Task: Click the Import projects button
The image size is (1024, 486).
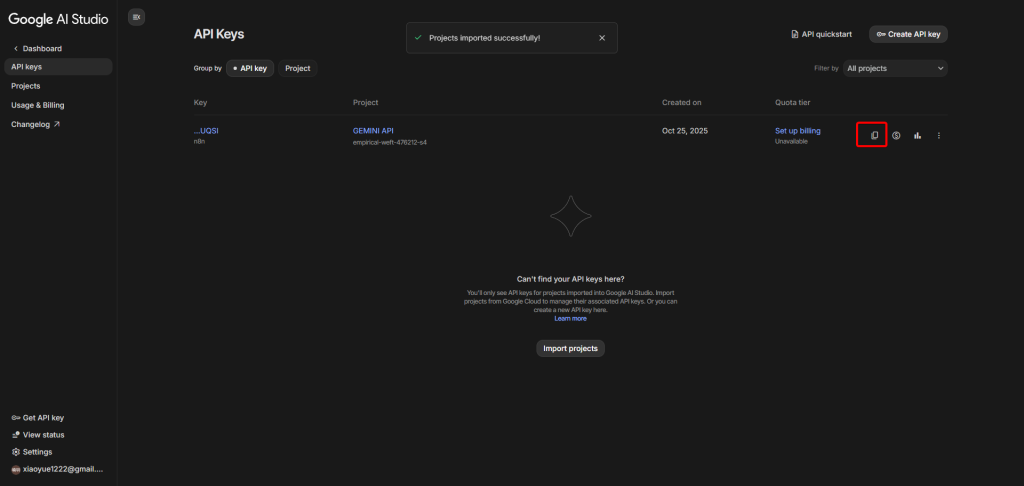Action: tap(570, 348)
